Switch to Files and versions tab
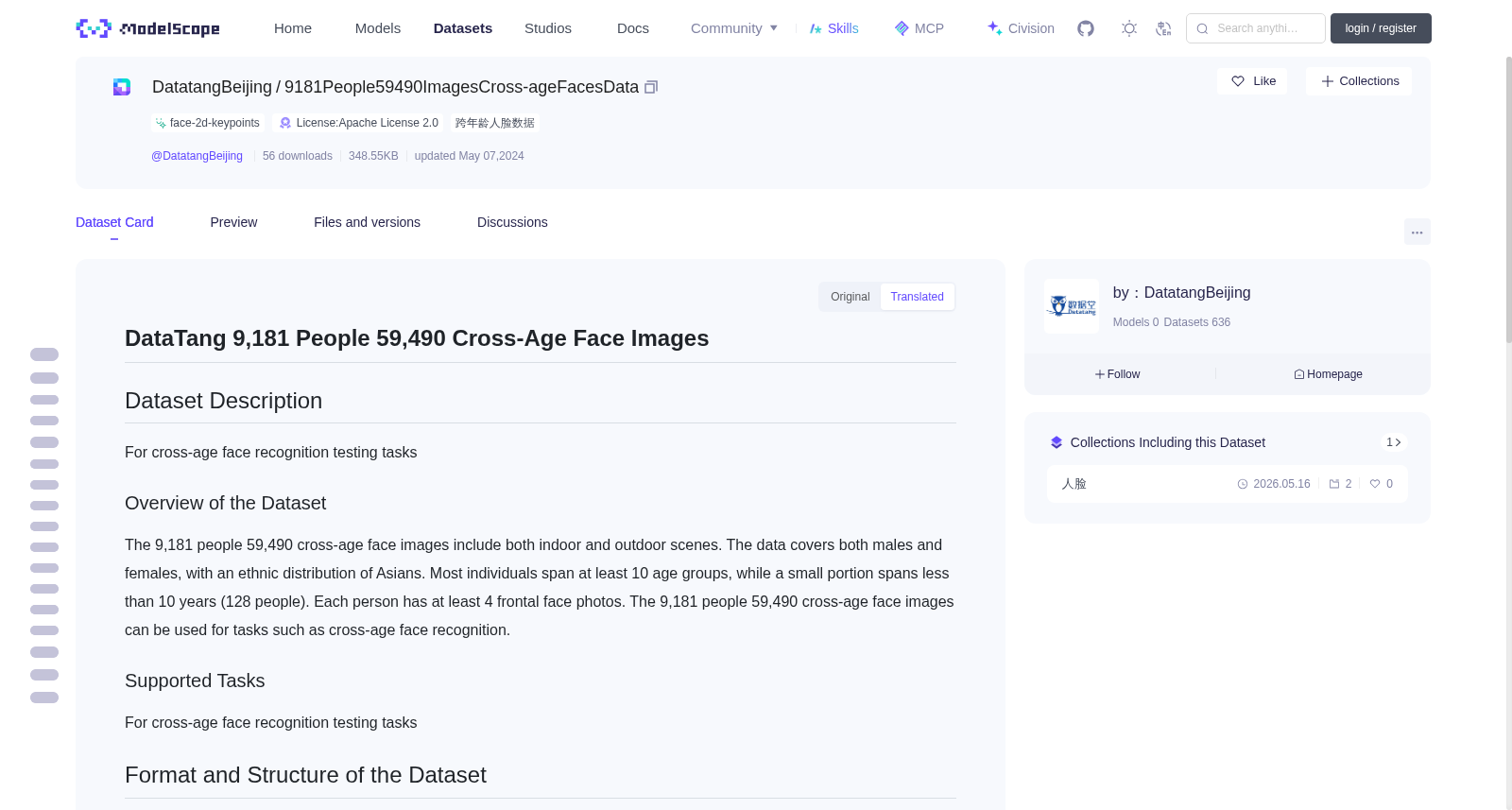 tap(367, 222)
